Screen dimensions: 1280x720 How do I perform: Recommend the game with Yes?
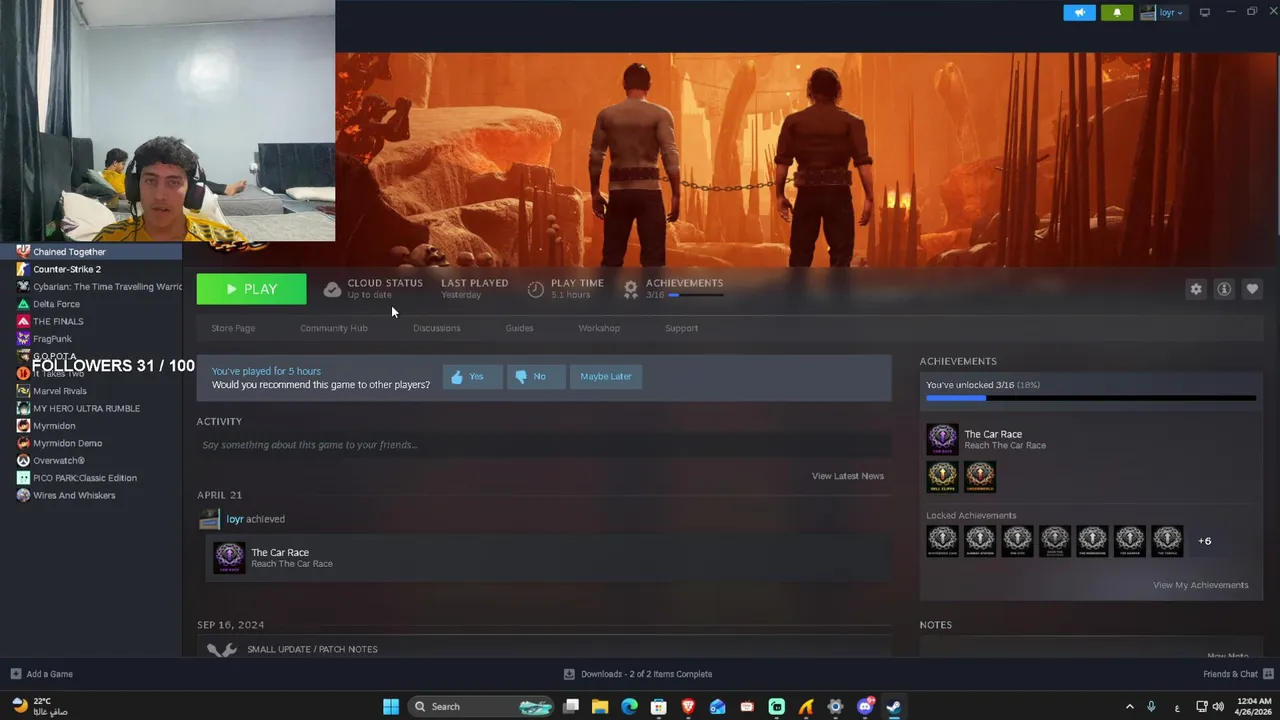point(472,377)
